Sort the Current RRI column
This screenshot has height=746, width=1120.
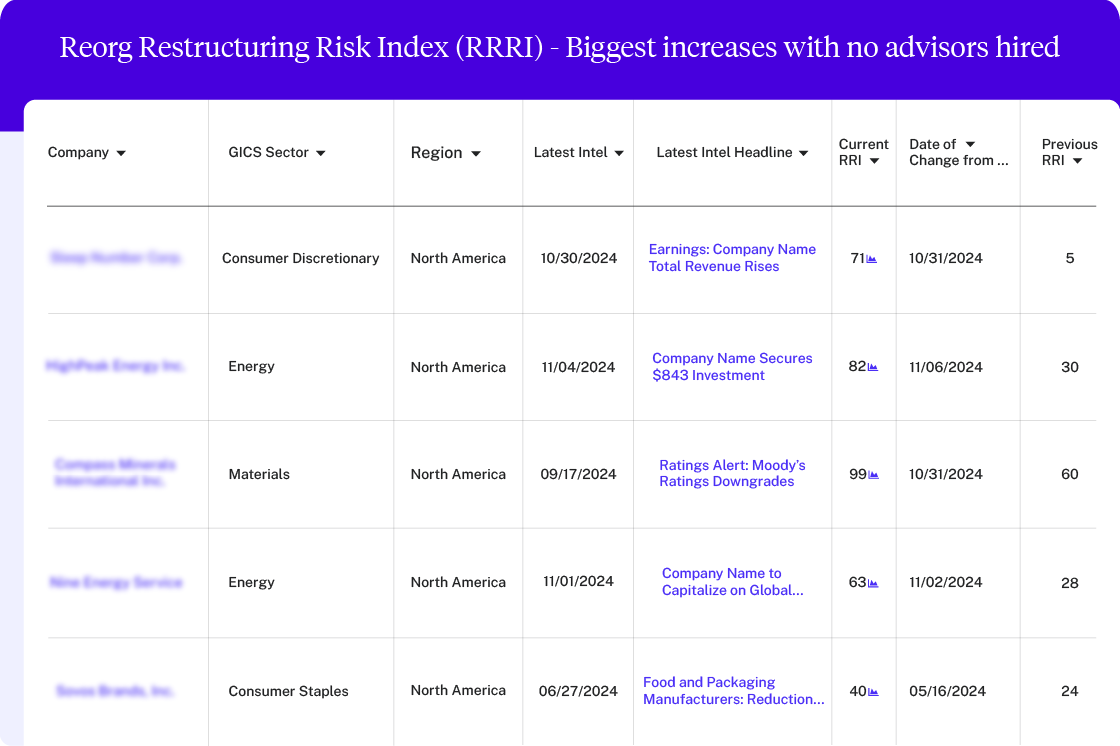[874, 161]
